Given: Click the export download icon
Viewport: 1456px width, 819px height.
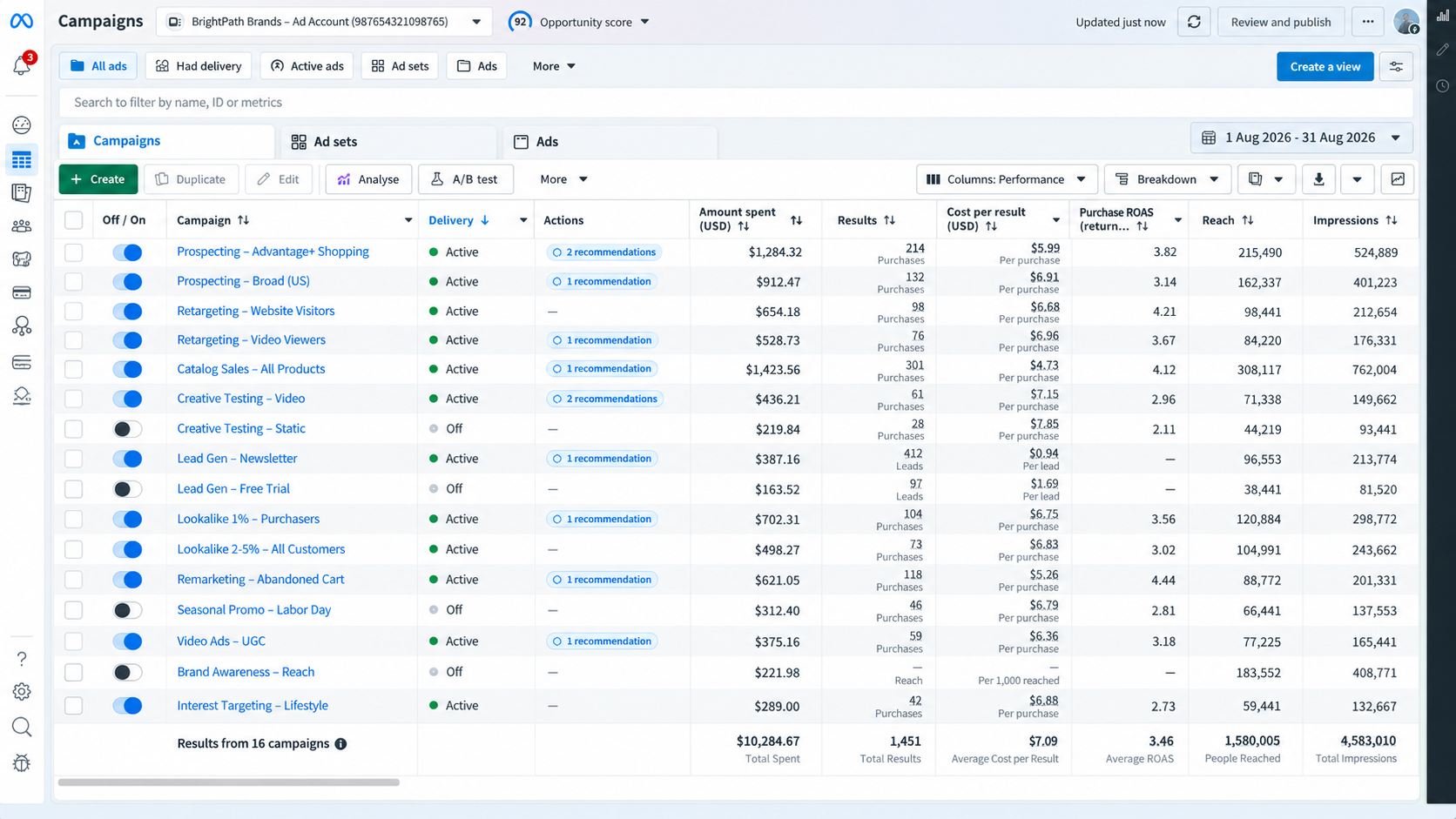Looking at the screenshot, I should (1319, 179).
